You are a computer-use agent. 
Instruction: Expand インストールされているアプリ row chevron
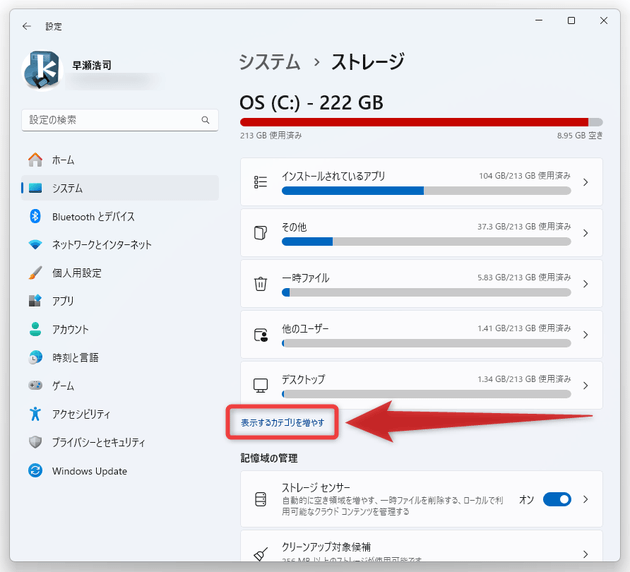(x=585, y=182)
